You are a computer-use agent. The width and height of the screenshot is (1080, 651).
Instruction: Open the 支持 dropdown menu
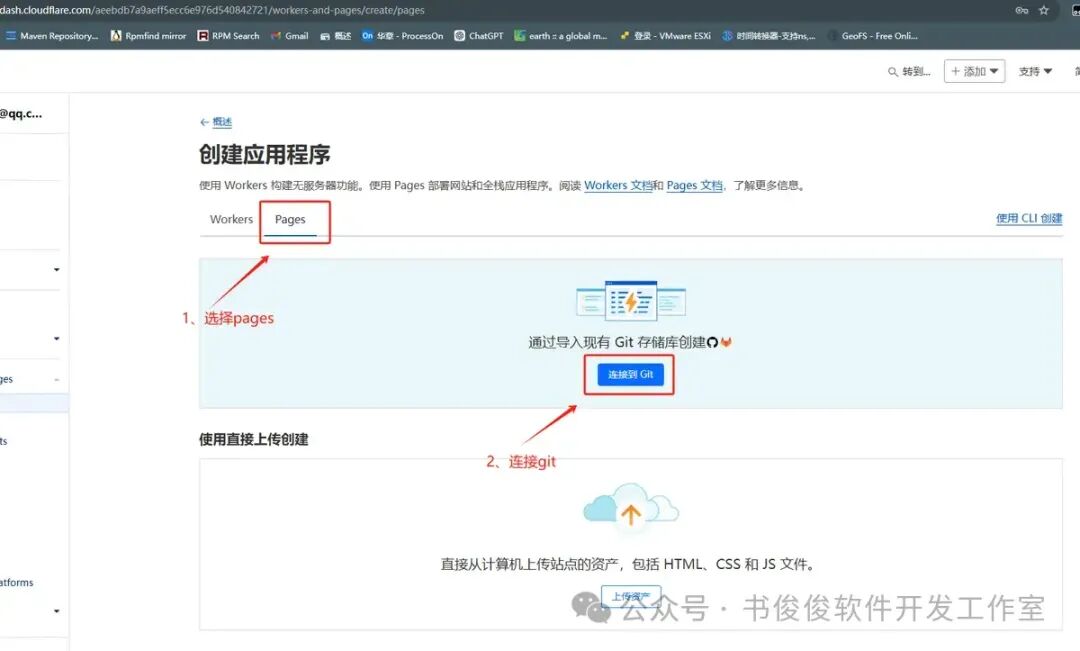click(1035, 71)
